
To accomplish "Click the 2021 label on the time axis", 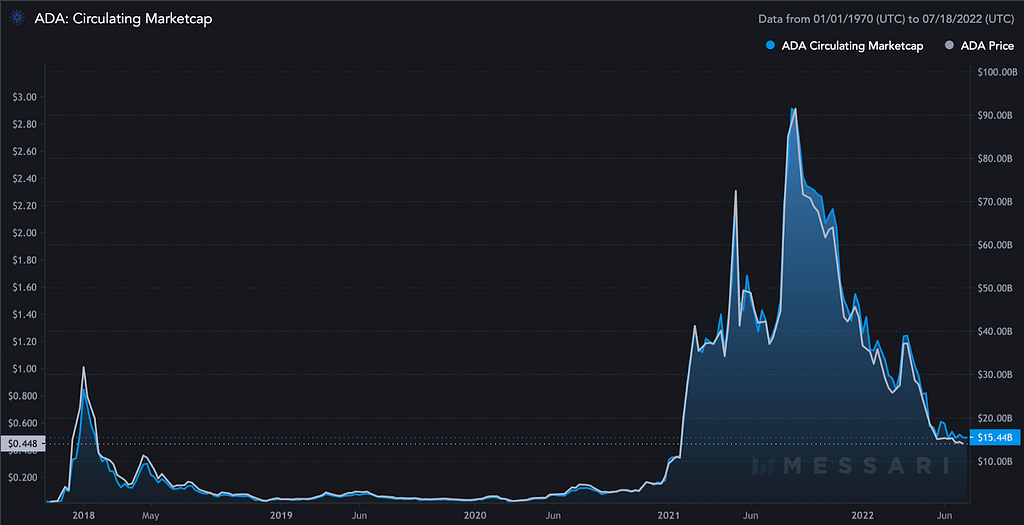I will pos(669,515).
